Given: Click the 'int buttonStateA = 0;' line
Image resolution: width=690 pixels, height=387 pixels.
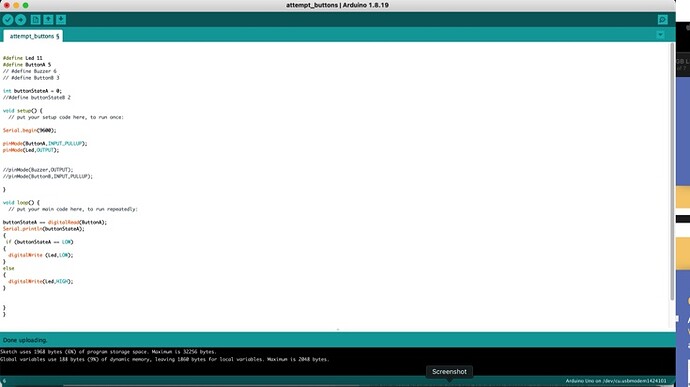Looking at the screenshot, I should point(33,91).
